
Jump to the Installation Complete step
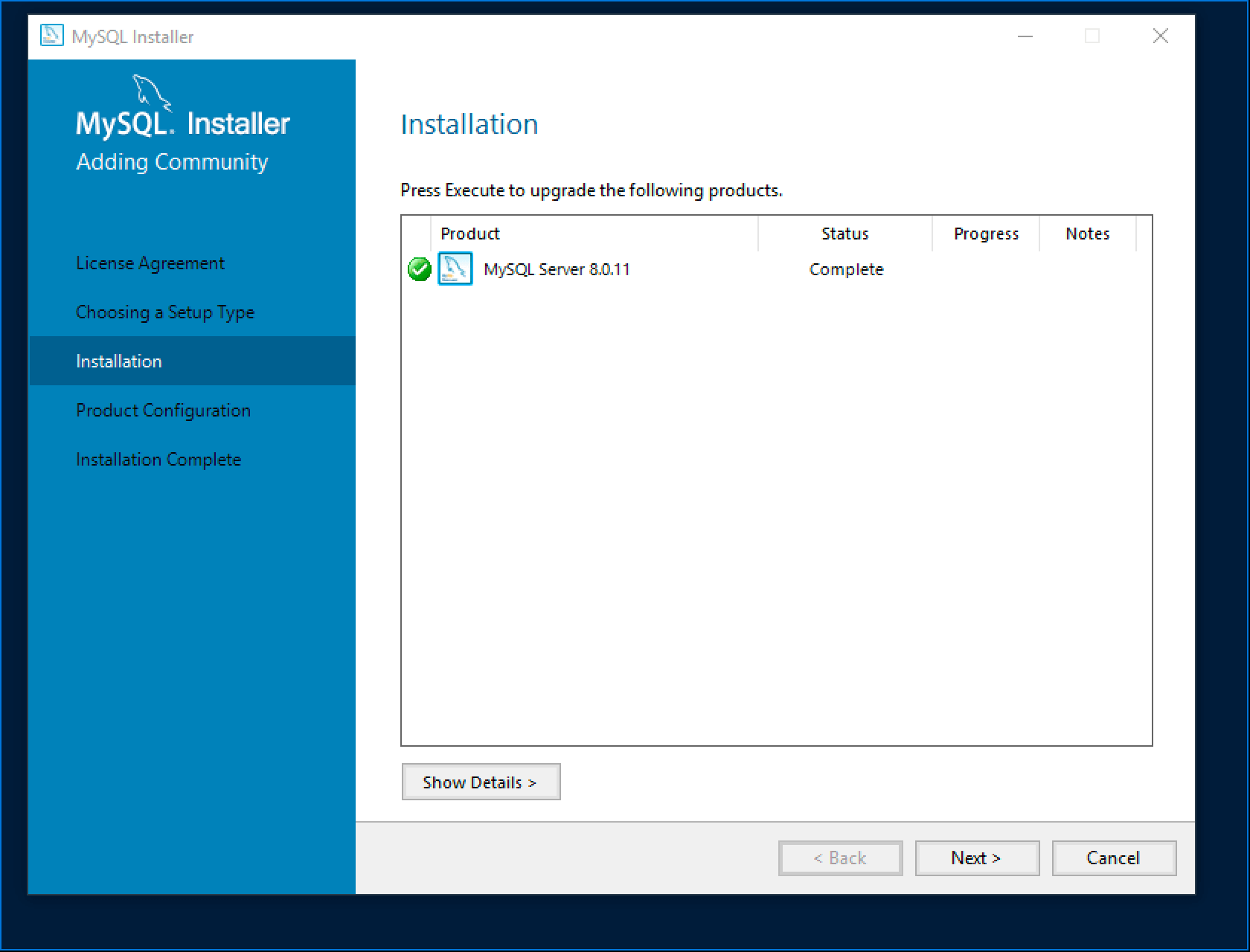[158, 460]
